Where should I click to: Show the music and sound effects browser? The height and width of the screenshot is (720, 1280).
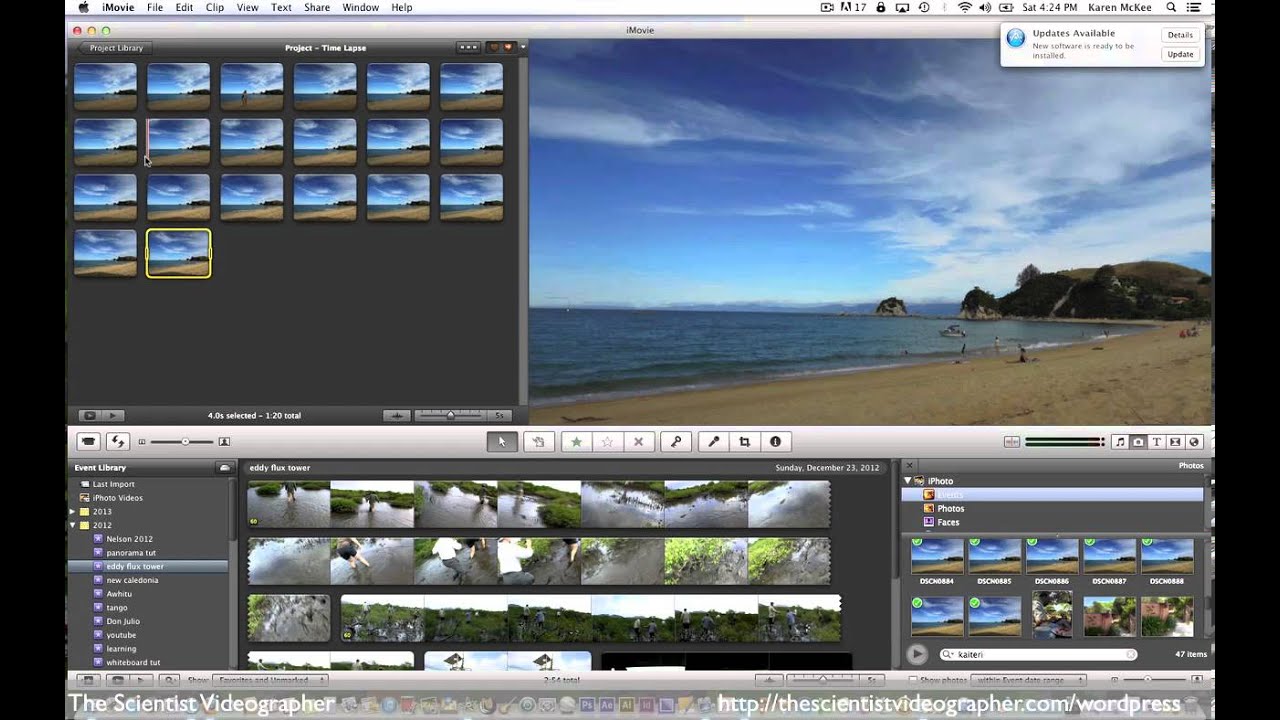(1120, 442)
